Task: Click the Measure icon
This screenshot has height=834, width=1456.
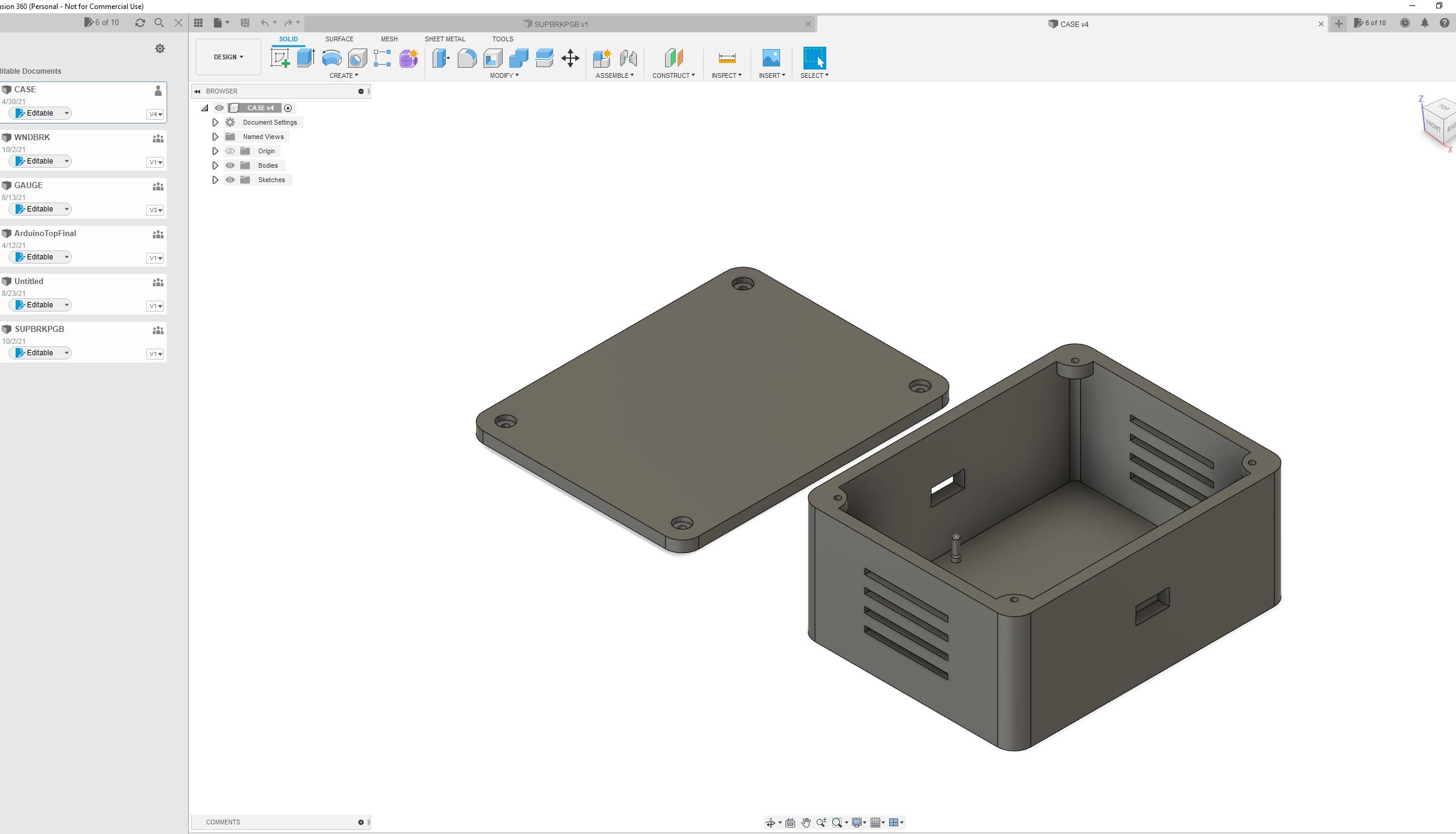Action: pos(727,58)
